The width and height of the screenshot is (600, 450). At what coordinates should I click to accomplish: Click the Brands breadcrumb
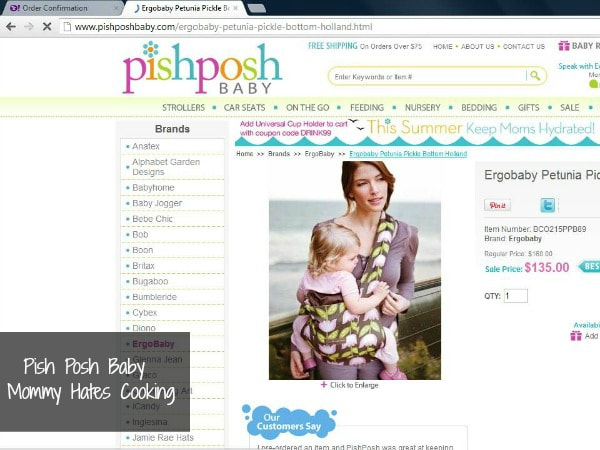coord(279,154)
